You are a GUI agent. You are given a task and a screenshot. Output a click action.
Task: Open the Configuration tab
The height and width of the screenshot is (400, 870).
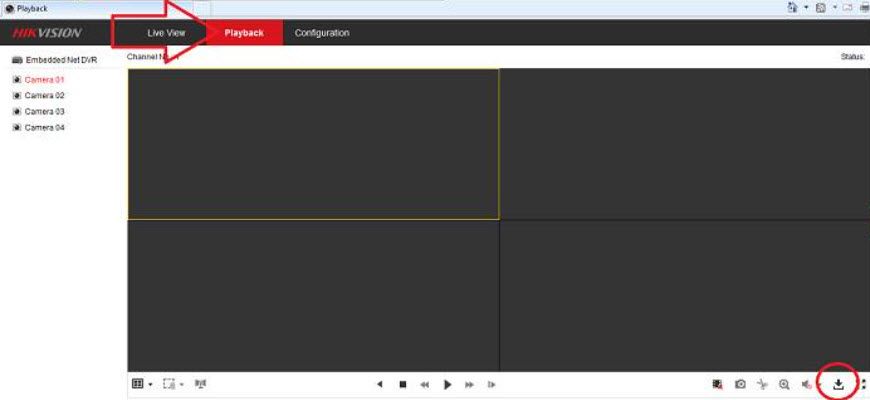point(322,33)
